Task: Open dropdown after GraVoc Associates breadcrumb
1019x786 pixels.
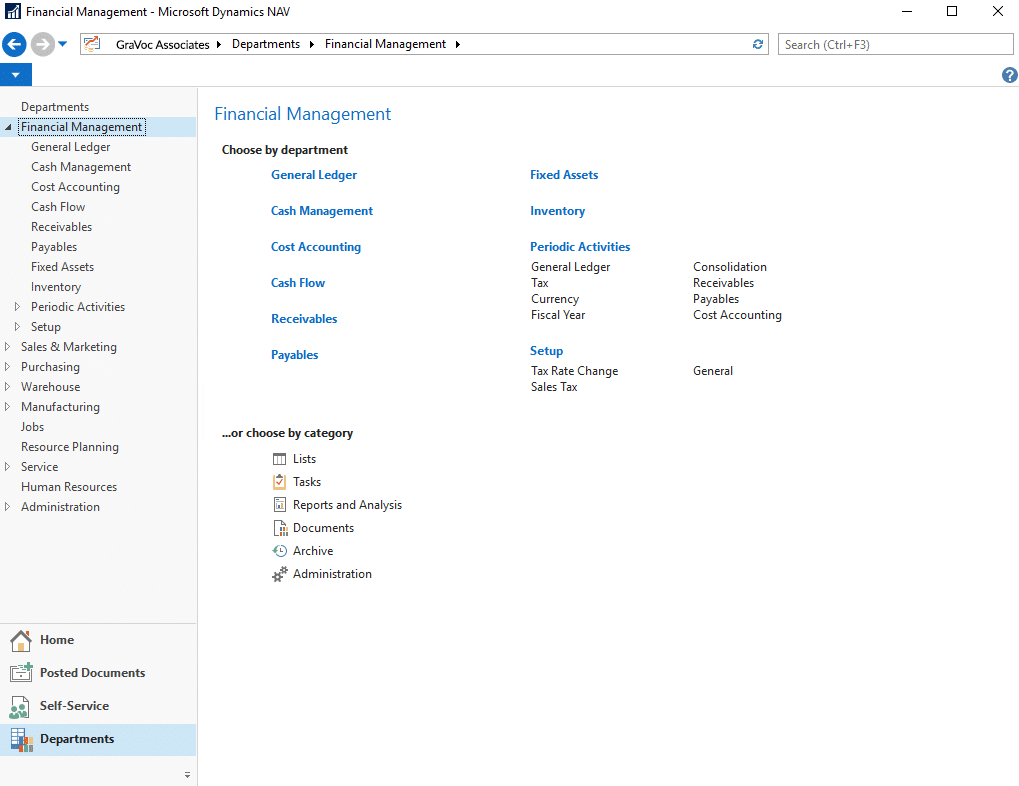Action: (x=218, y=44)
